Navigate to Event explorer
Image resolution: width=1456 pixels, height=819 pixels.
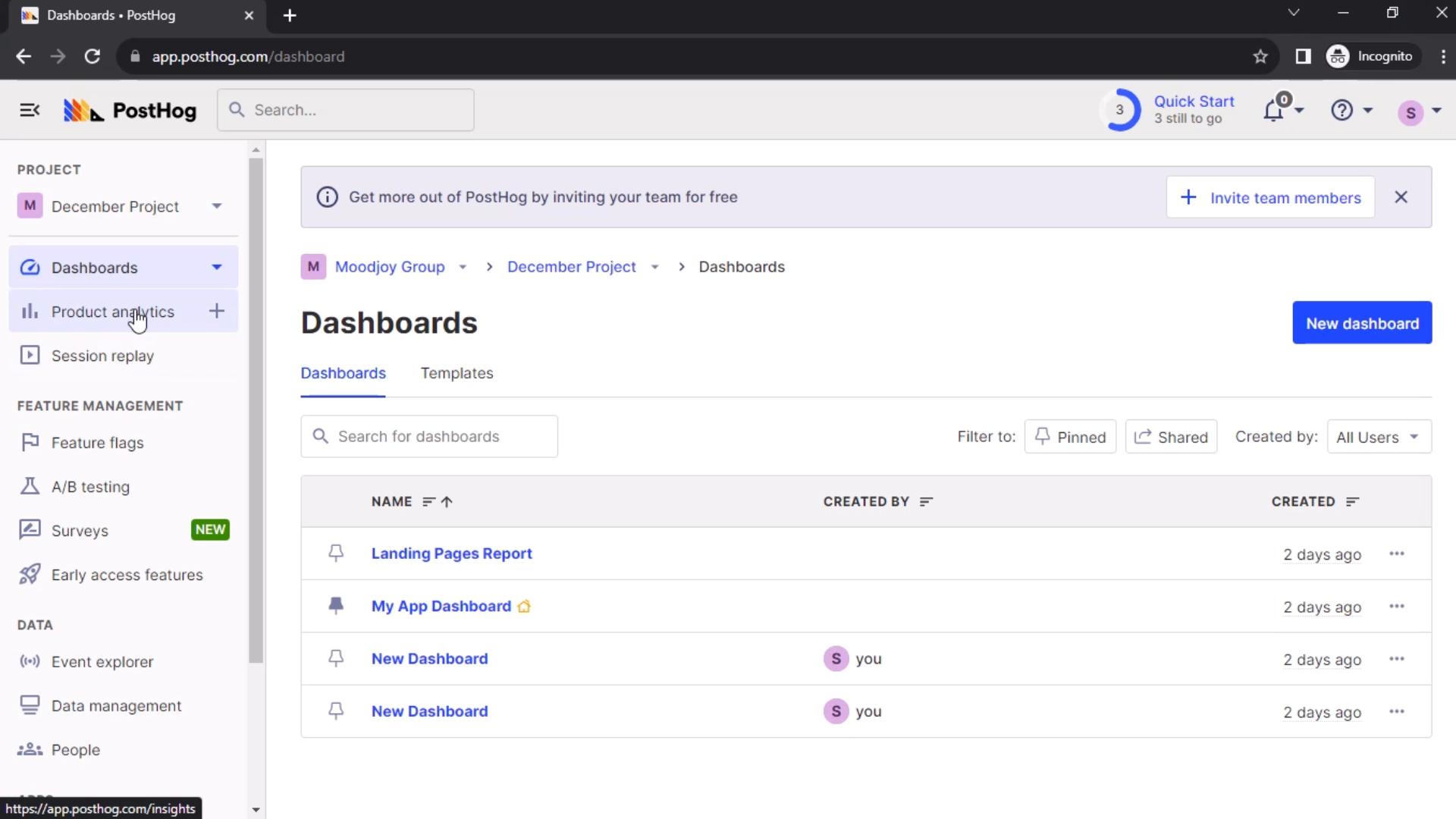tap(103, 661)
